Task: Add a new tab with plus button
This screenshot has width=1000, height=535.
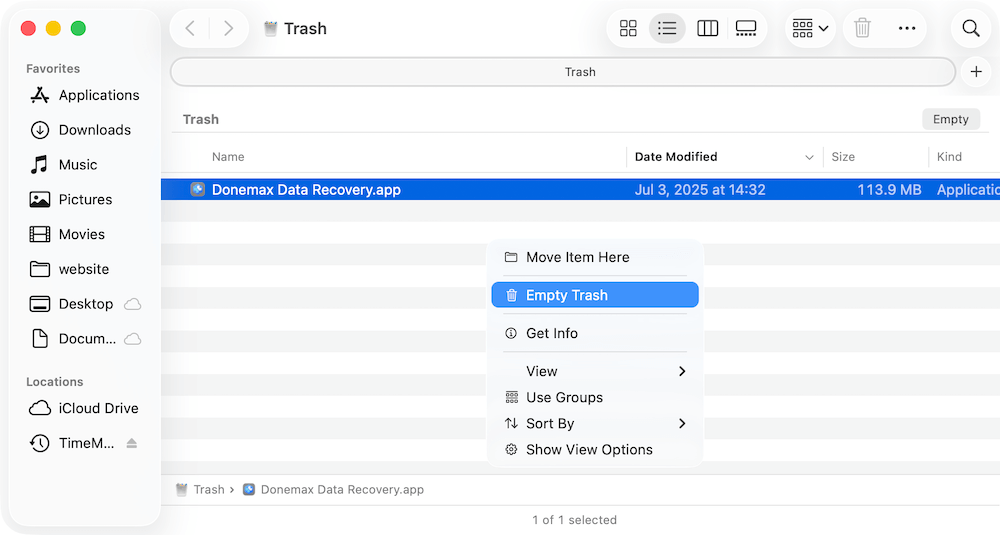Action: pos(976,72)
